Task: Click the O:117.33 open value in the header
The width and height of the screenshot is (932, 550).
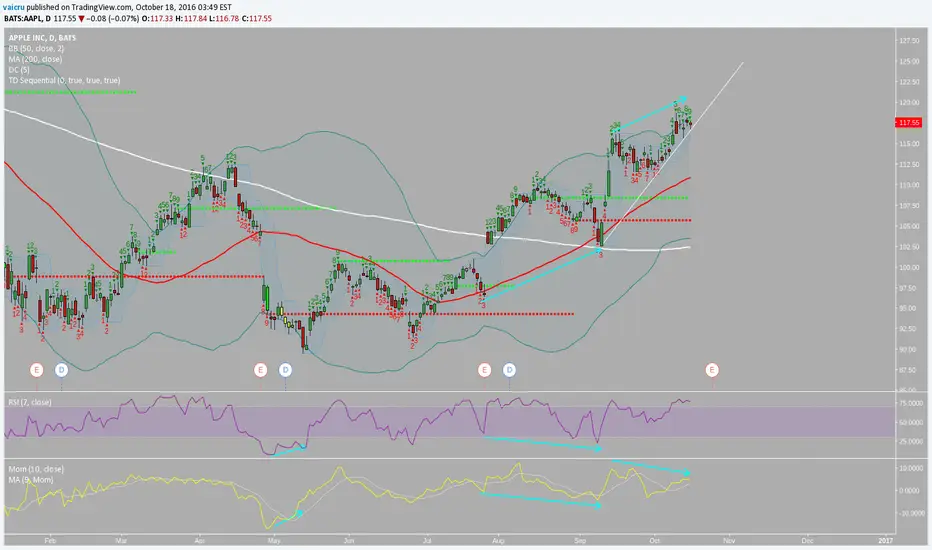Action: click(x=157, y=18)
